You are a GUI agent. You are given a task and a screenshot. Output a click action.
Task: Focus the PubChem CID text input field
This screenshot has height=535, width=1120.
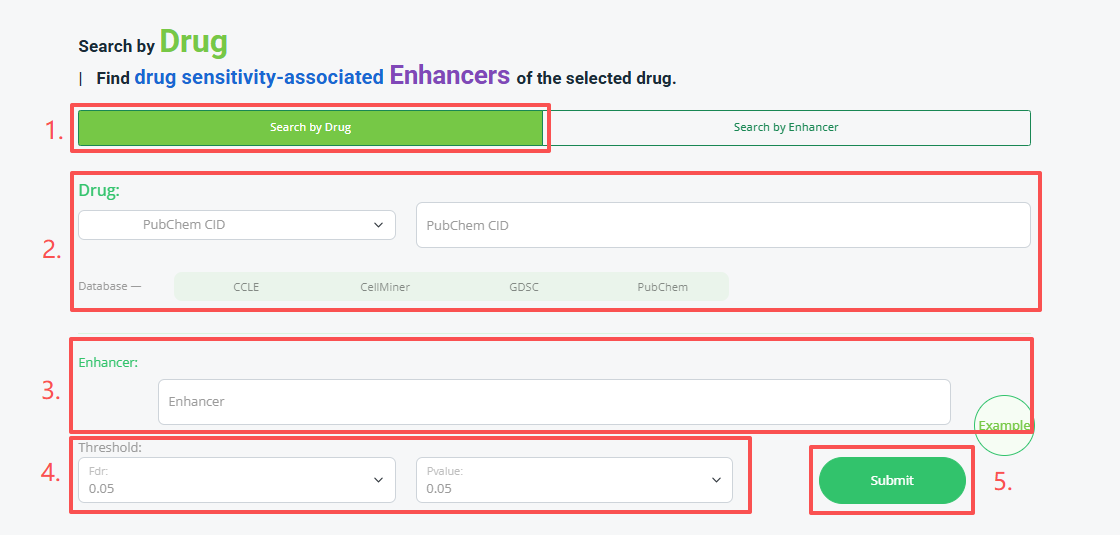tap(723, 225)
